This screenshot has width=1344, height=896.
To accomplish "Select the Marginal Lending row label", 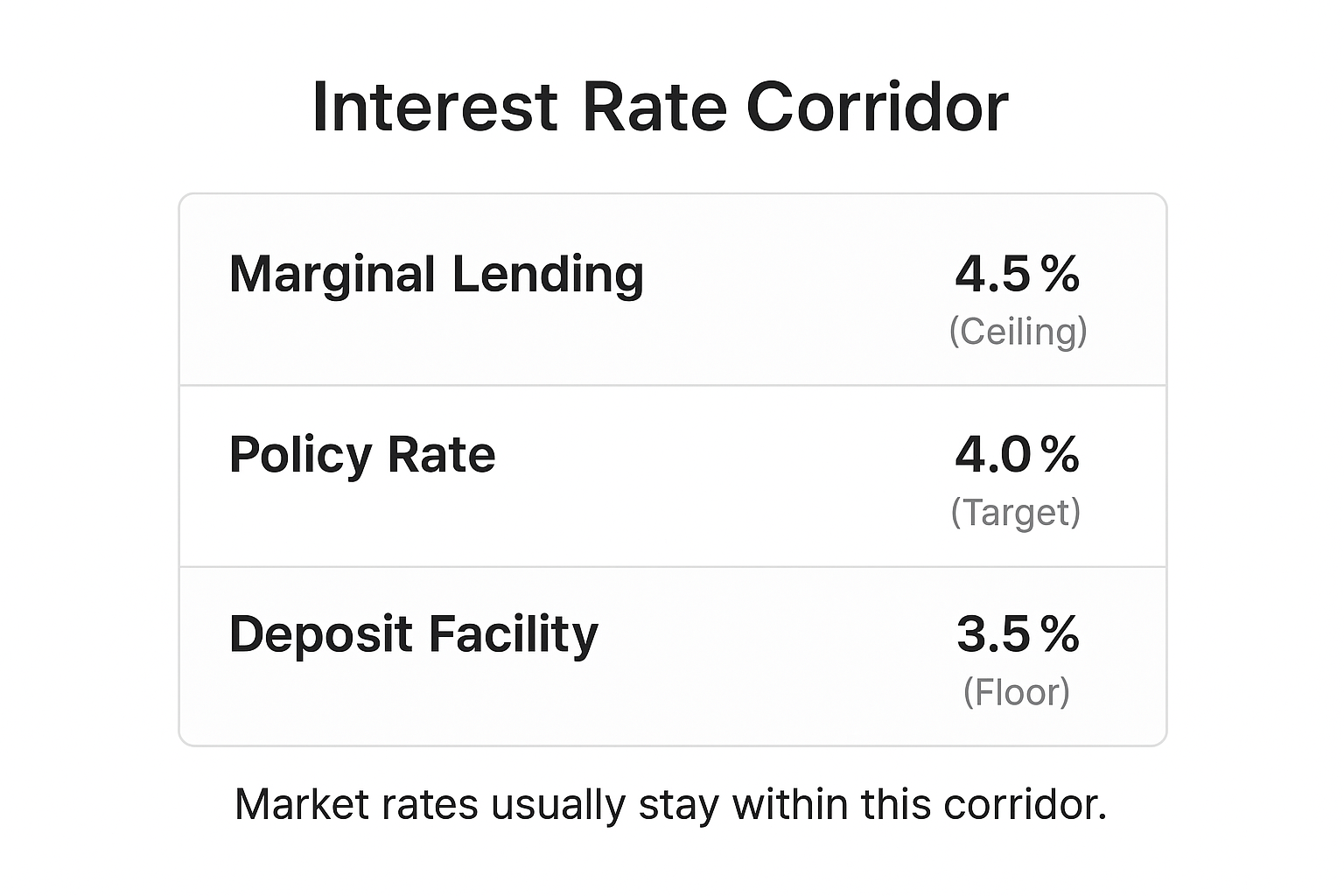I will [x=436, y=275].
